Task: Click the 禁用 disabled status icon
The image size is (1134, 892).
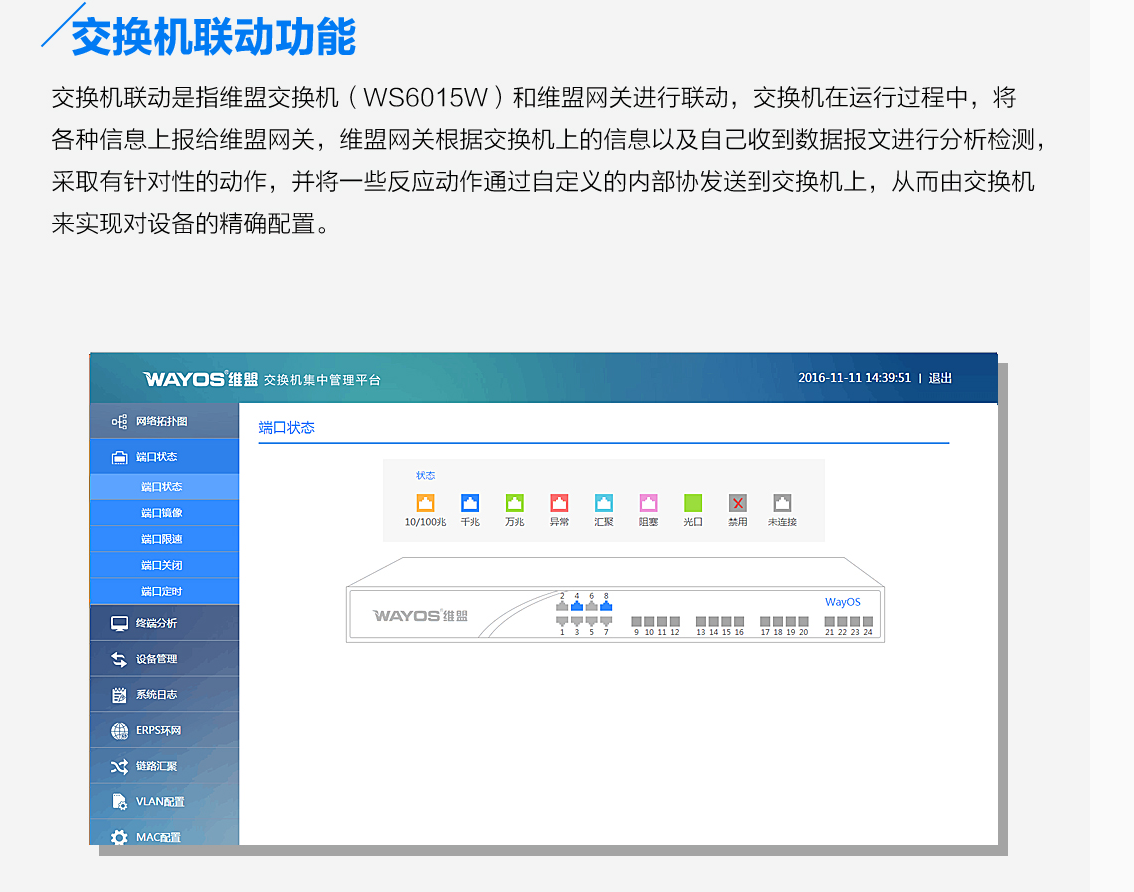Action: tap(738, 504)
